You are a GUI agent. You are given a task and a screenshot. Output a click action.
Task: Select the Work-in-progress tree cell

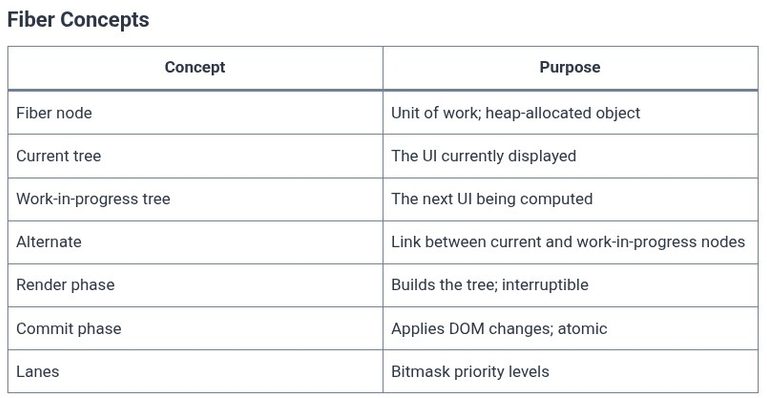[195, 199]
